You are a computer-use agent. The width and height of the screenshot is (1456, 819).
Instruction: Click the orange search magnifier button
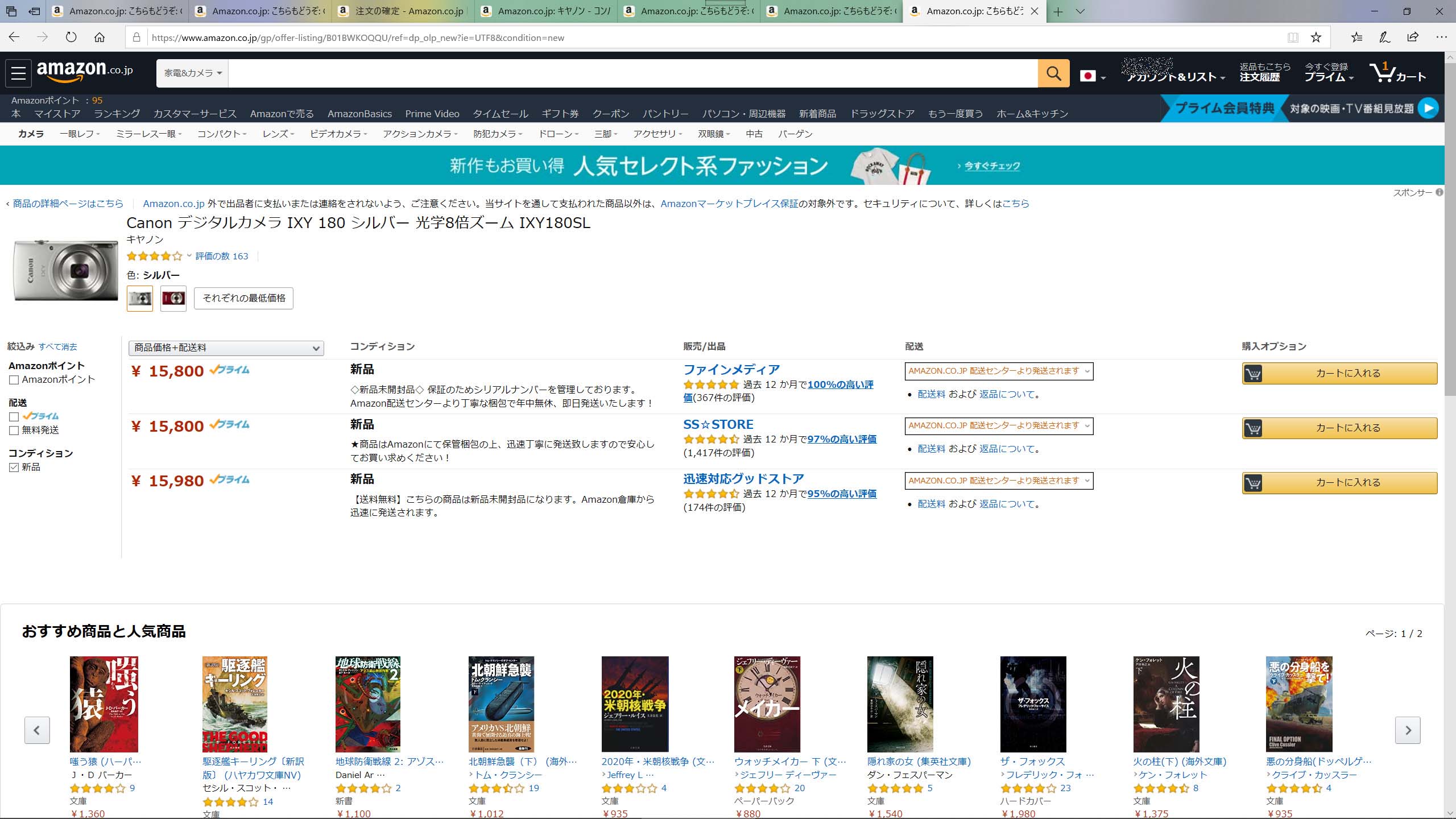[1053, 73]
